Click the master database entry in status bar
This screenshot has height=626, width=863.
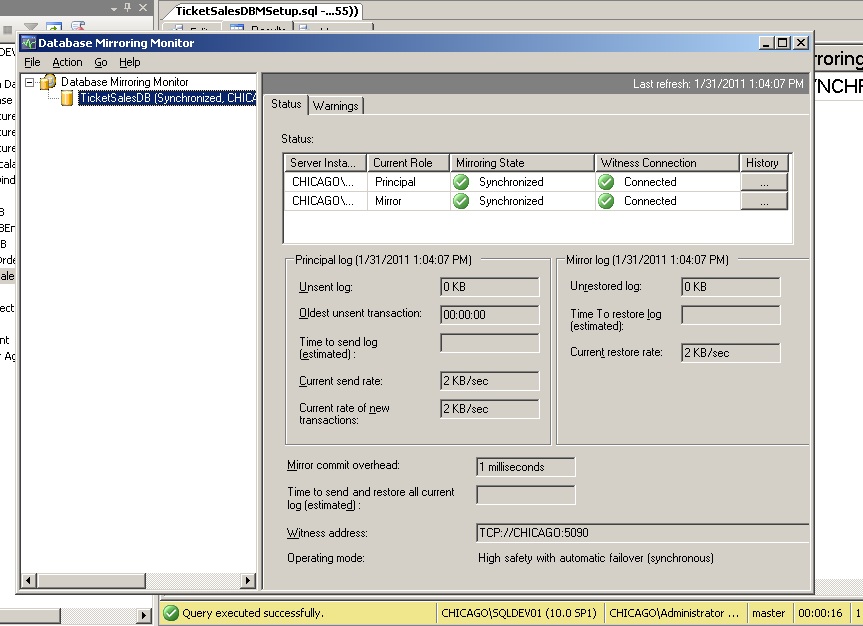click(x=768, y=613)
